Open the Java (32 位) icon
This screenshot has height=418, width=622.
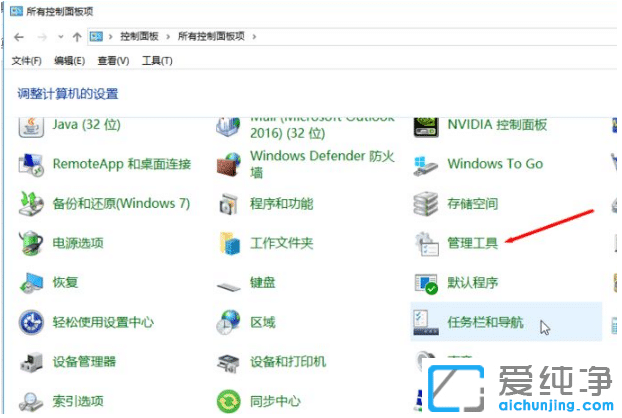(31, 126)
